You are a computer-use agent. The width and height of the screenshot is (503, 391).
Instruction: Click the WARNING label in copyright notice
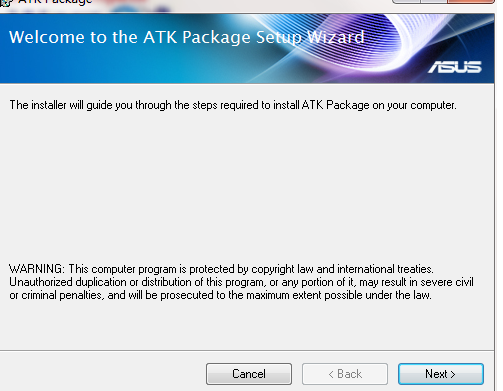pyautogui.click(x=37, y=269)
